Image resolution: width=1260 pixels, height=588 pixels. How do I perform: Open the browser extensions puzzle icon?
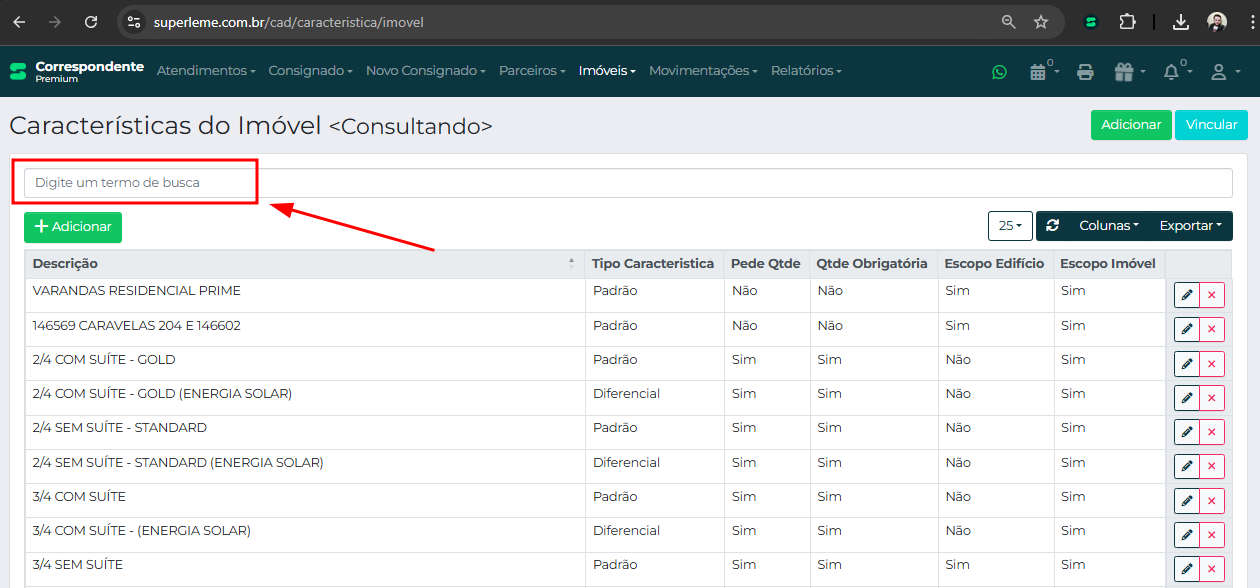pyautogui.click(x=1128, y=22)
